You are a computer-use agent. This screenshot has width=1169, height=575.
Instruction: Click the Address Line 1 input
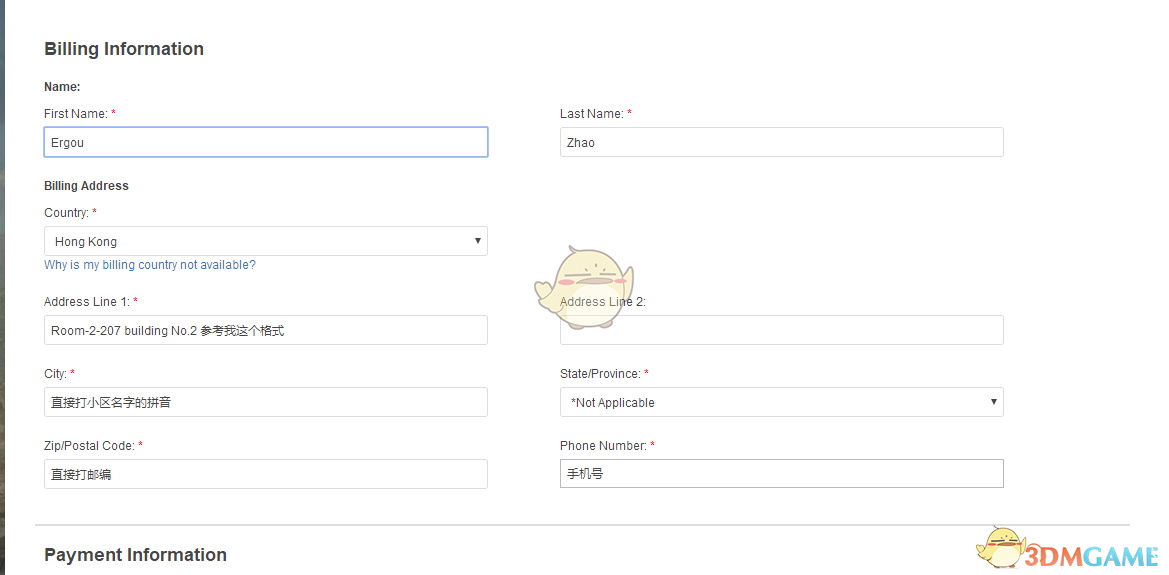[x=265, y=330]
